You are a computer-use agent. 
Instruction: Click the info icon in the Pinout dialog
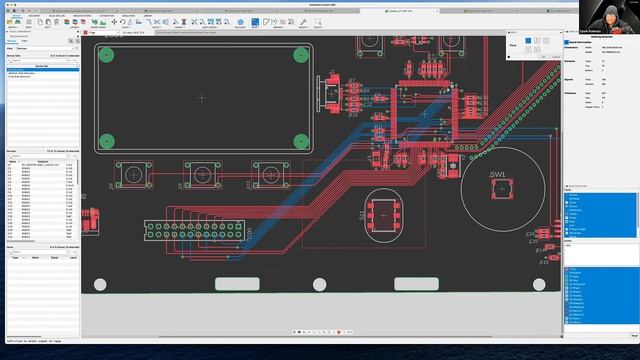point(509,57)
